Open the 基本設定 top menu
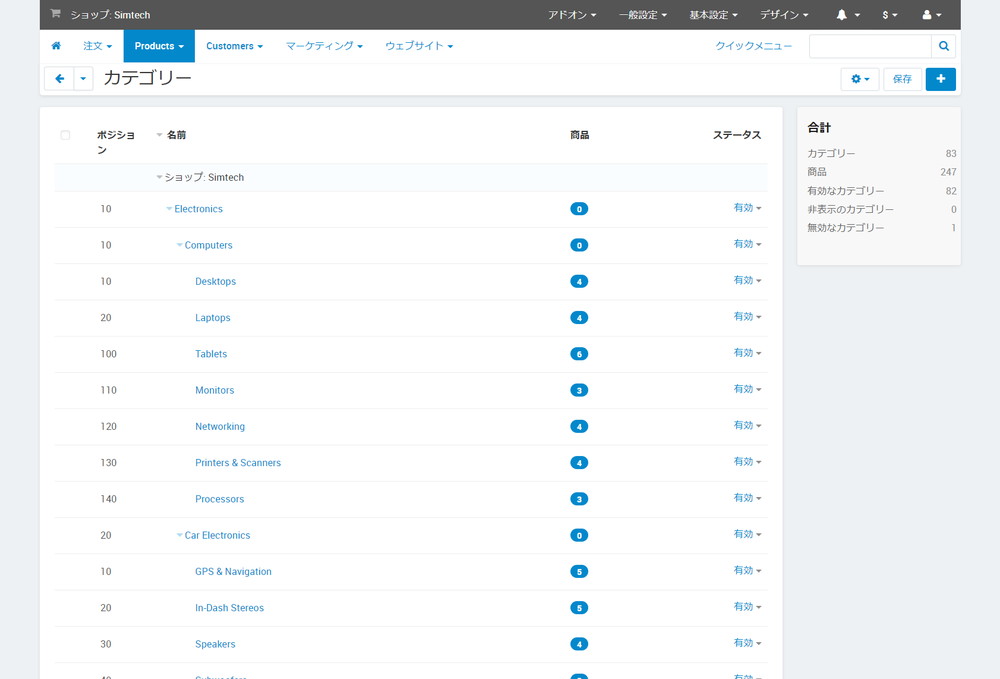 (713, 15)
